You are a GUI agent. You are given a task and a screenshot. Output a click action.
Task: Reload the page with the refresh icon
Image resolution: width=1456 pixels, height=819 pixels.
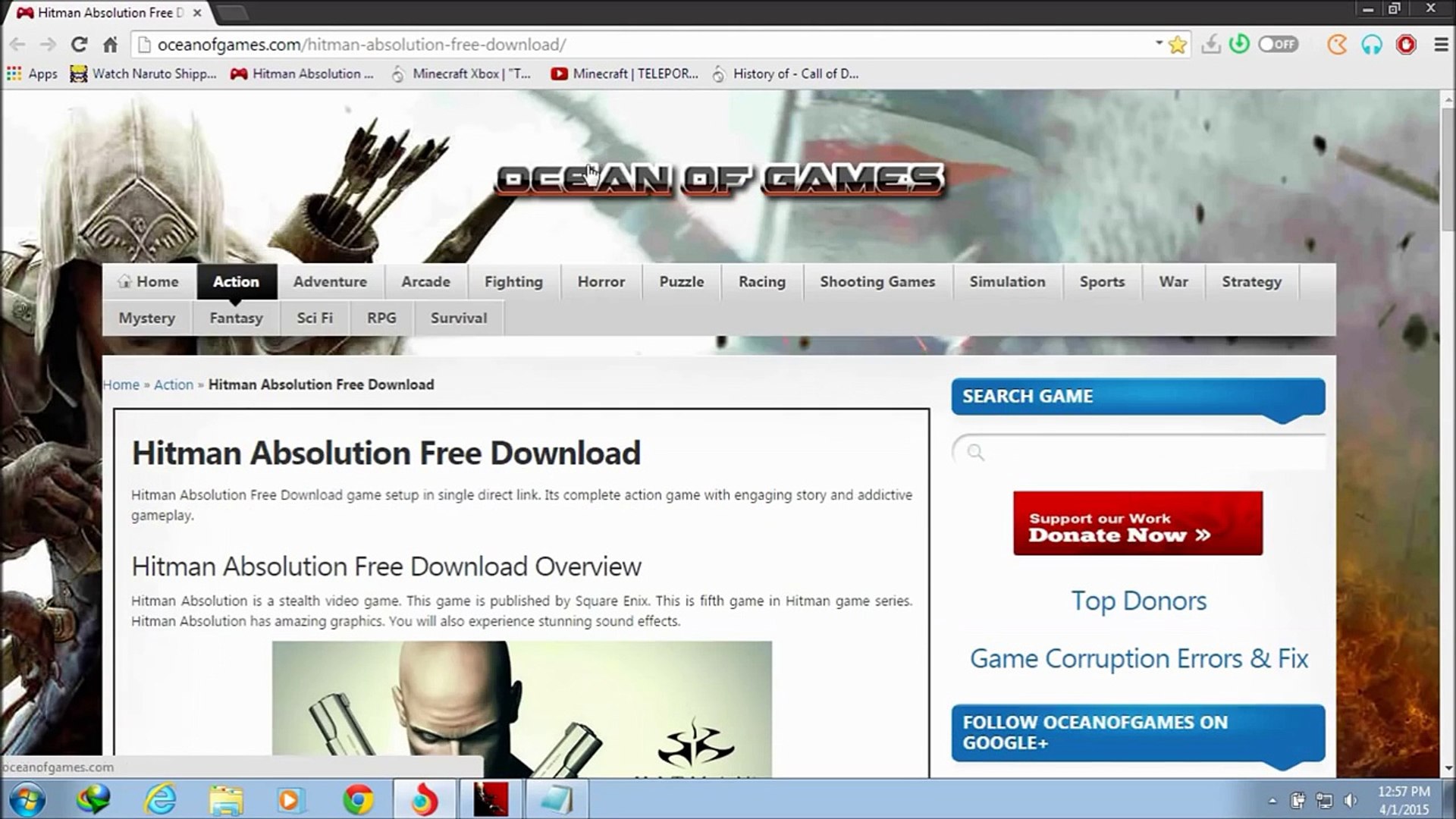pyautogui.click(x=79, y=45)
